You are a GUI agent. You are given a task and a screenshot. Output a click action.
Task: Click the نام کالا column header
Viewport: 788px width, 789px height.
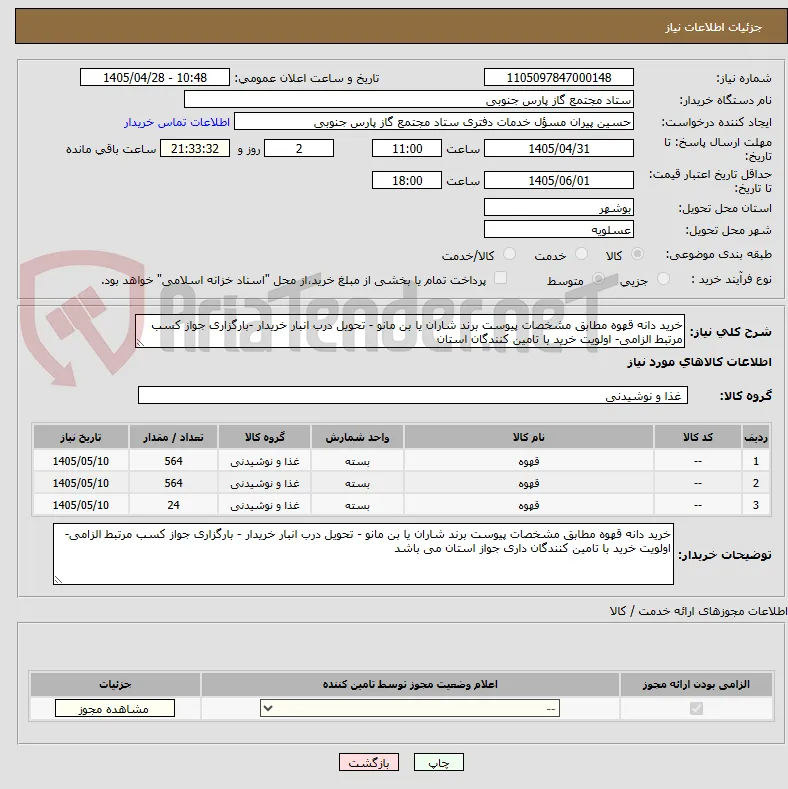[528, 437]
